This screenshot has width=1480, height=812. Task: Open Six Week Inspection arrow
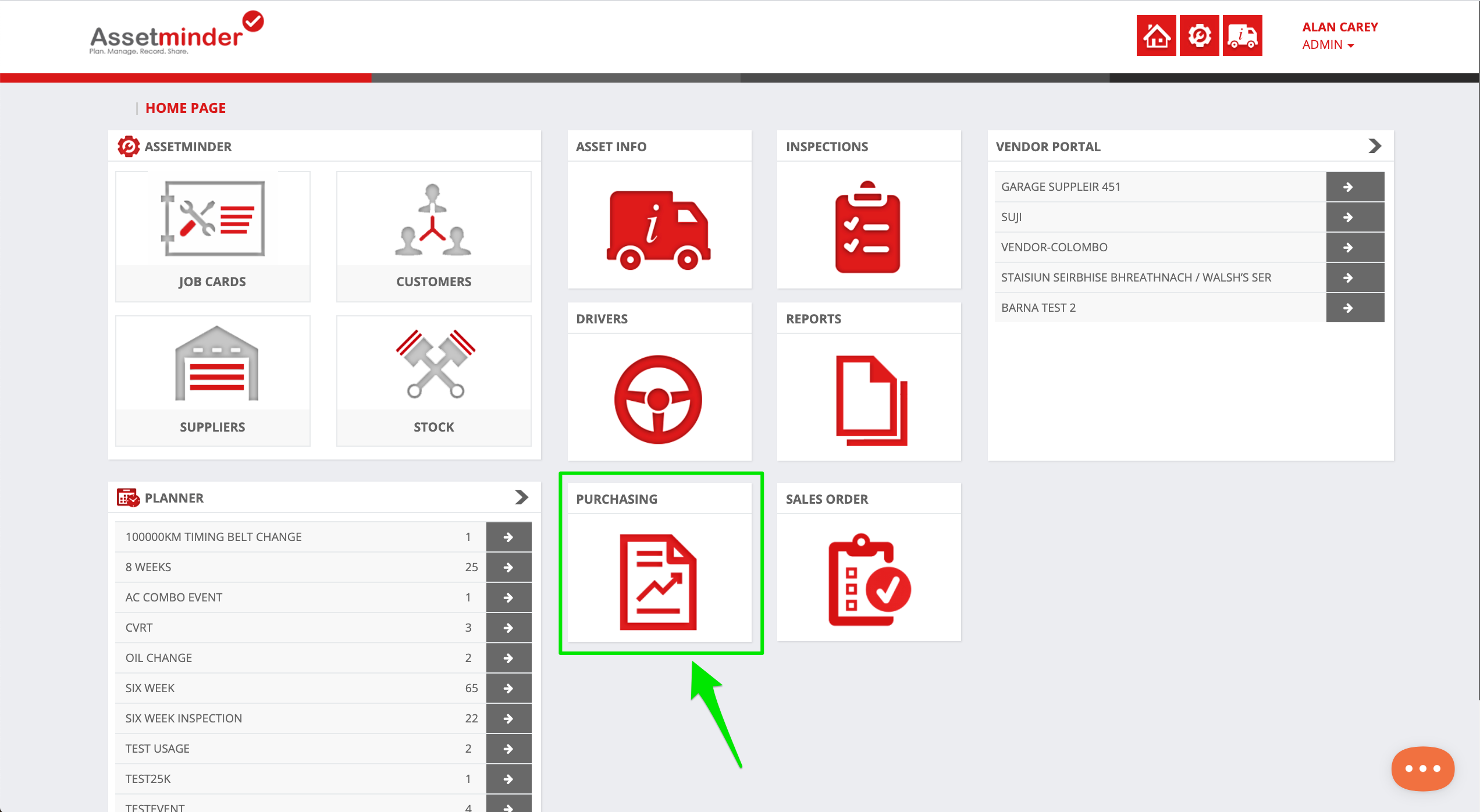508,718
